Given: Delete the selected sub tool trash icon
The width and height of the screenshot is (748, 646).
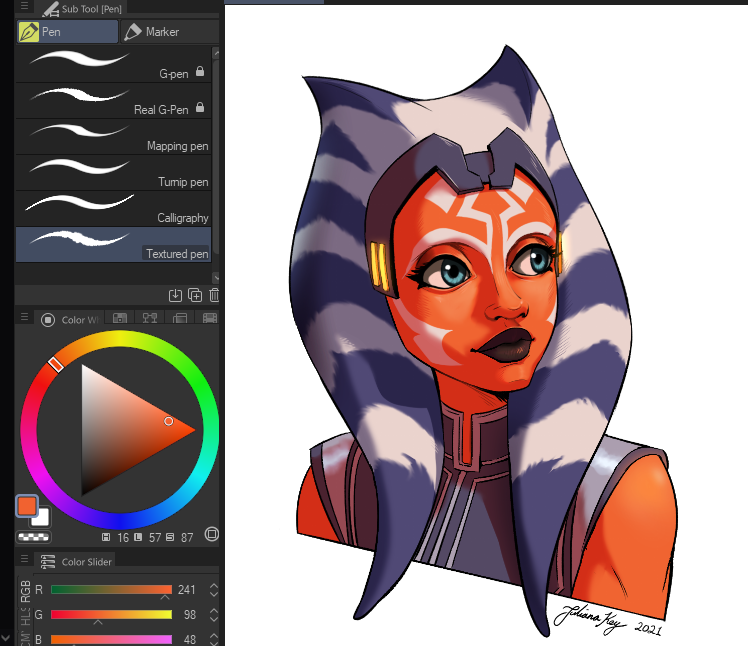Looking at the screenshot, I should click(x=214, y=295).
